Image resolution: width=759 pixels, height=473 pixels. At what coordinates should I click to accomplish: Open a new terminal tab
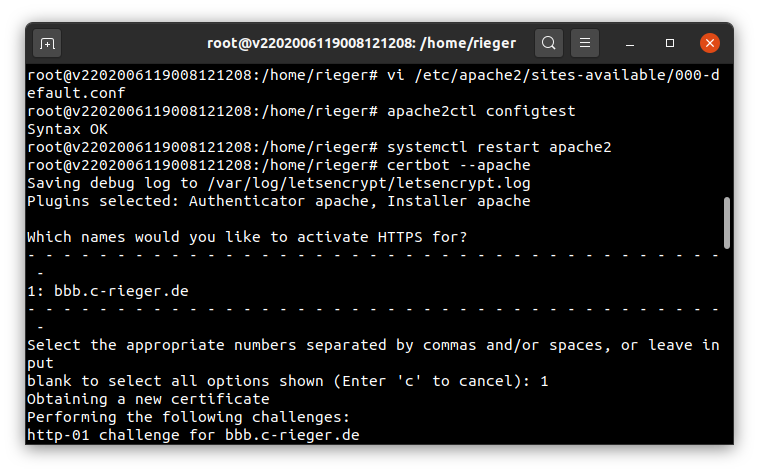click(x=47, y=44)
